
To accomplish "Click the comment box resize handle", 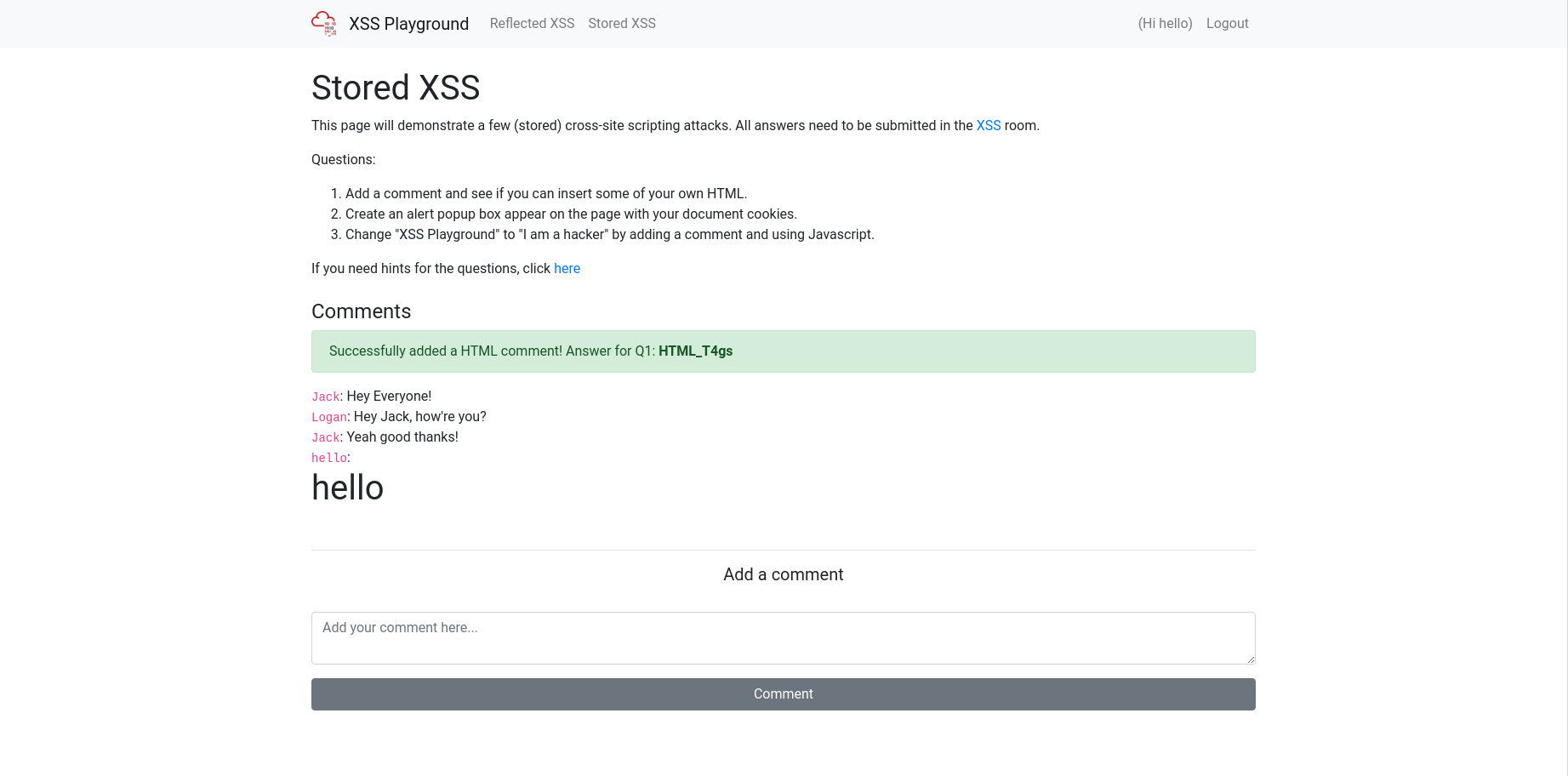I will click(x=1251, y=659).
